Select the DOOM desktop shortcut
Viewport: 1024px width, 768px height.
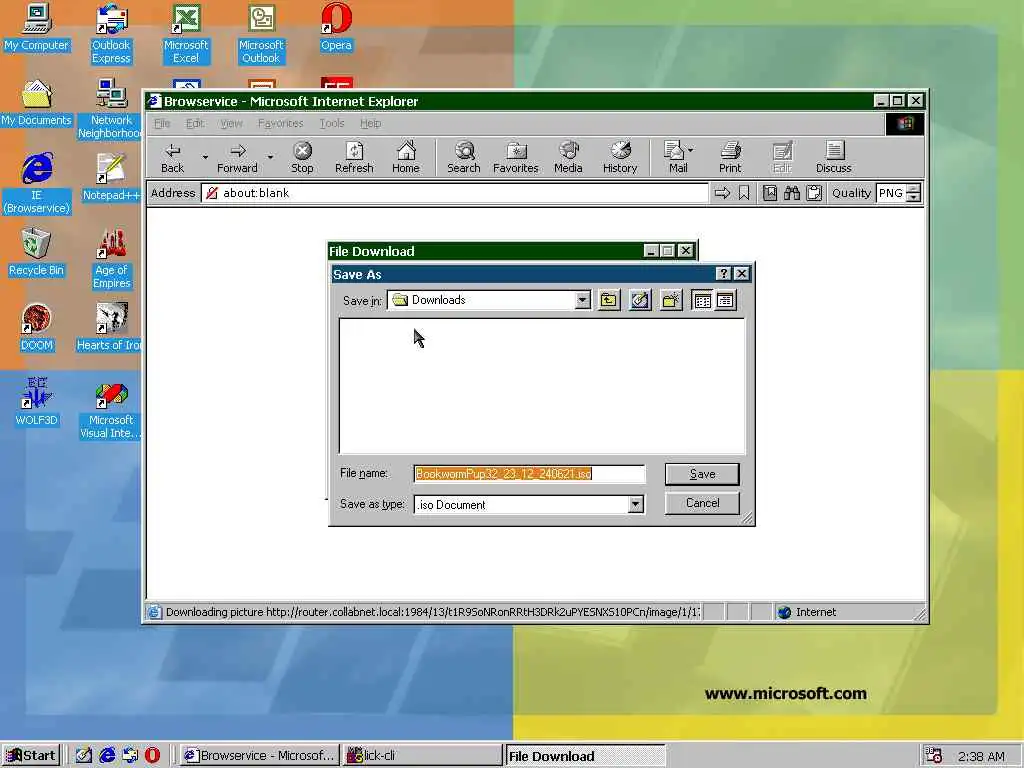(x=37, y=328)
